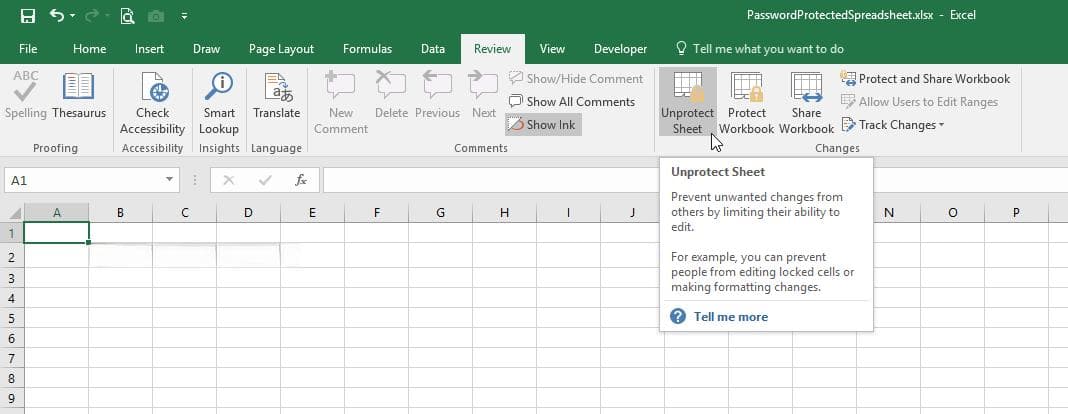
Task: Switch to the Insert tab
Action: pyautogui.click(x=149, y=49)
